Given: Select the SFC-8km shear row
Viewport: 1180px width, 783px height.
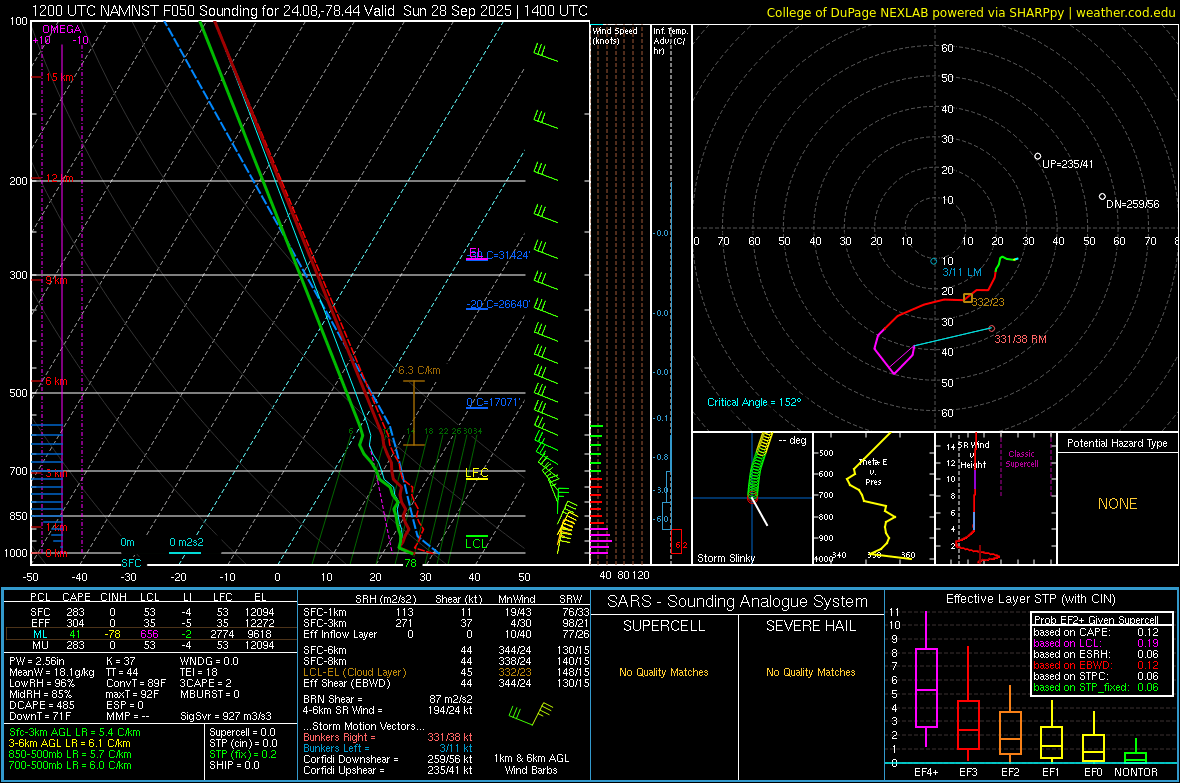Looking at the screenshot, I should (x=446, y=661).
